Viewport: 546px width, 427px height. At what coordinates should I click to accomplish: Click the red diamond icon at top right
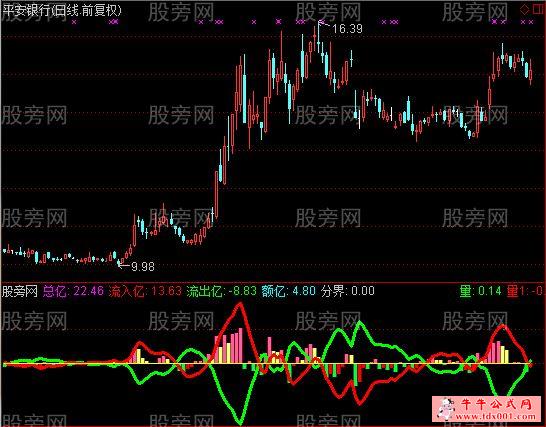(x=525, y=10)
